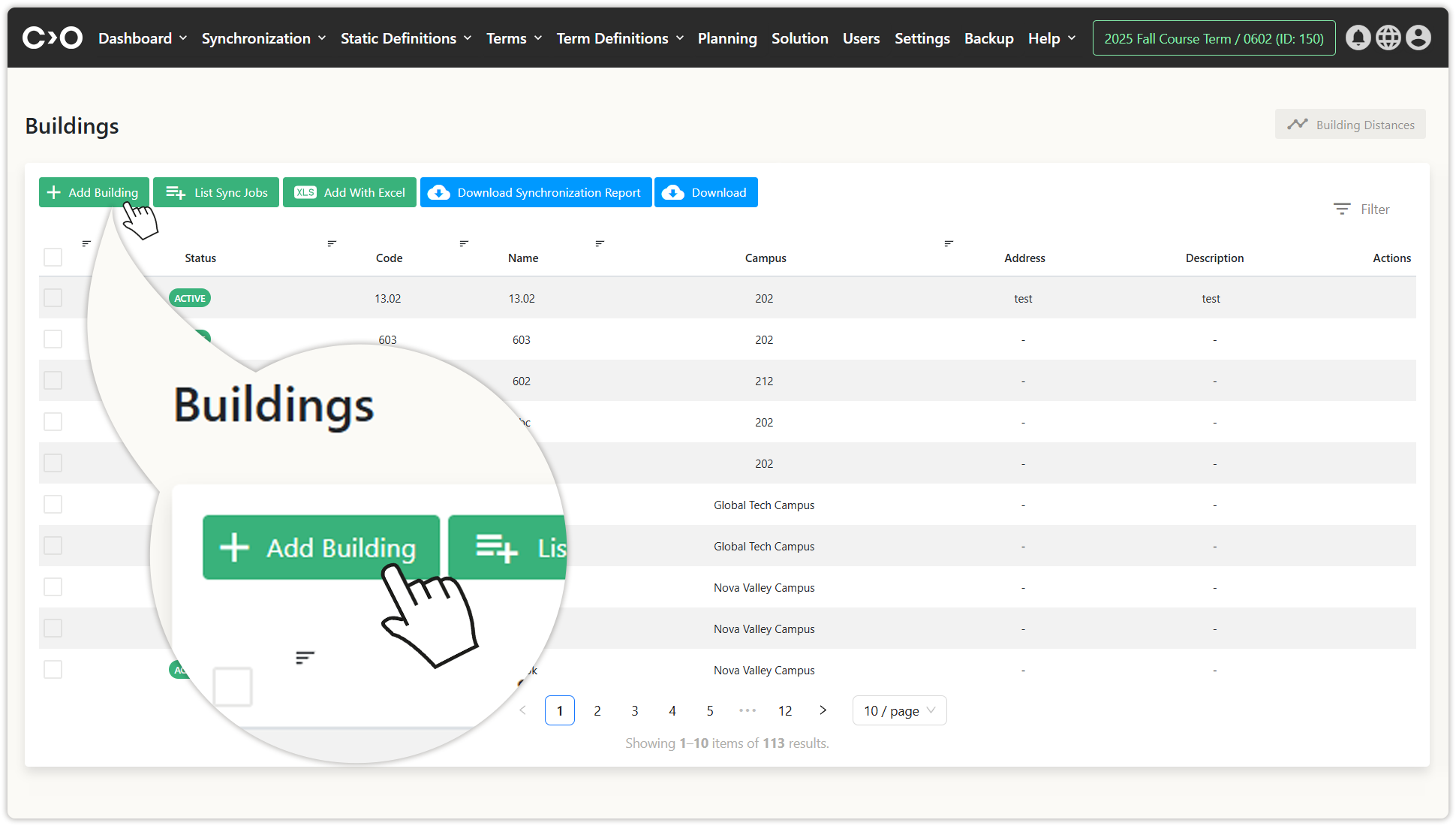Click sort icon above Campus column
Screen dimensions: 1456x826
pos(599,243)
